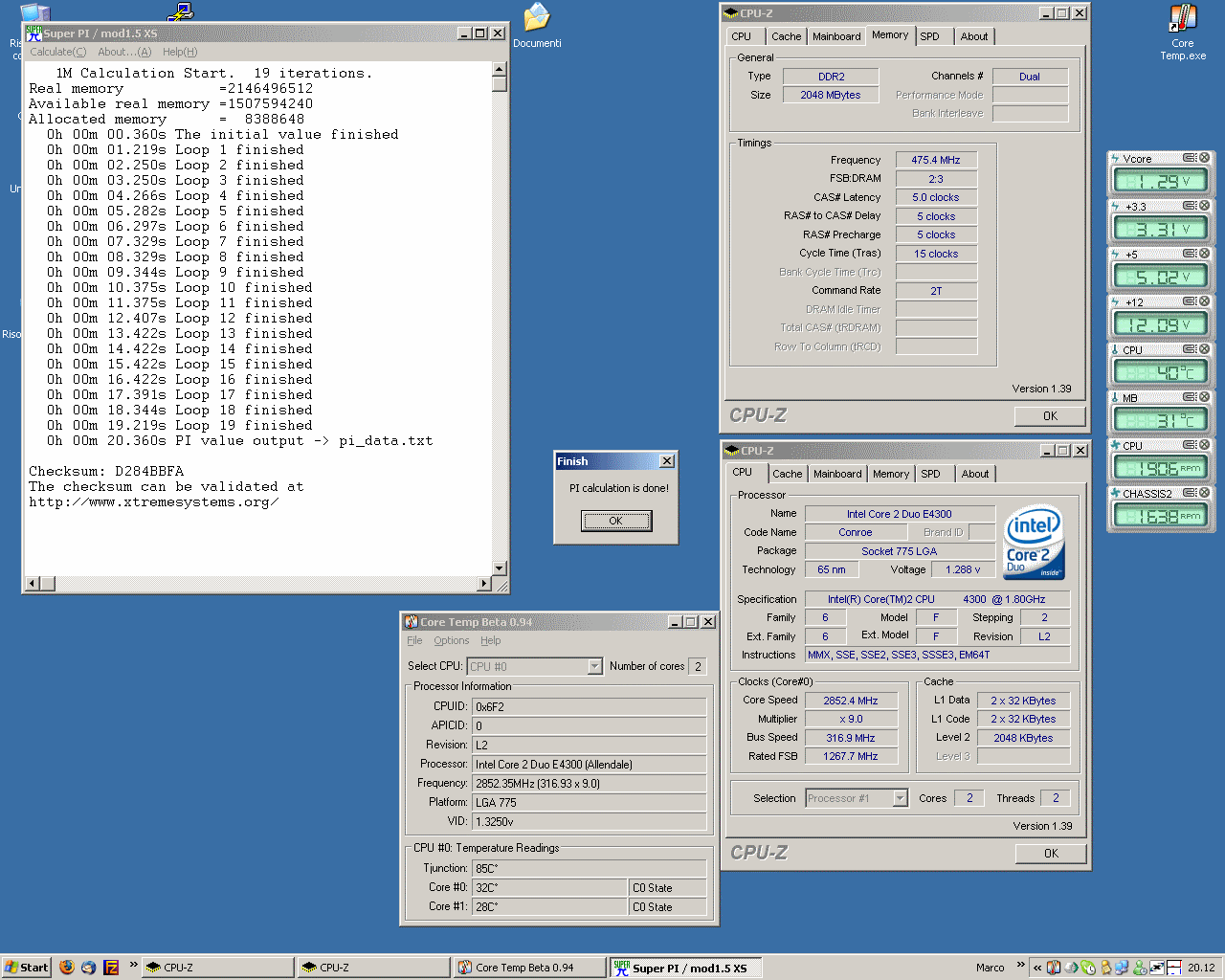The image size is (1225, 980).
Task: Switch to Cache tab in lower CPU-Z window
Action: [788, 474]
